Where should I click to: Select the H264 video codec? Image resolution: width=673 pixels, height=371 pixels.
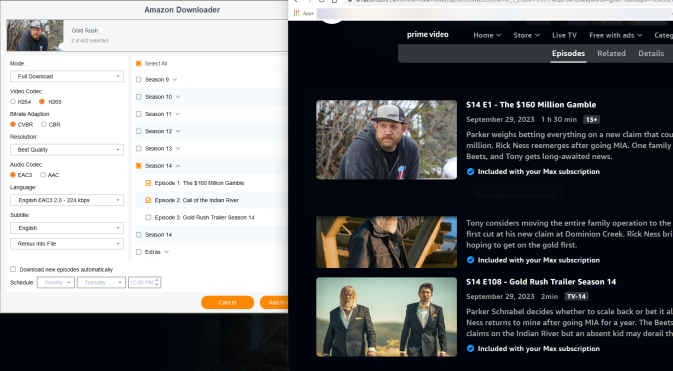click(x=13, y=102)
